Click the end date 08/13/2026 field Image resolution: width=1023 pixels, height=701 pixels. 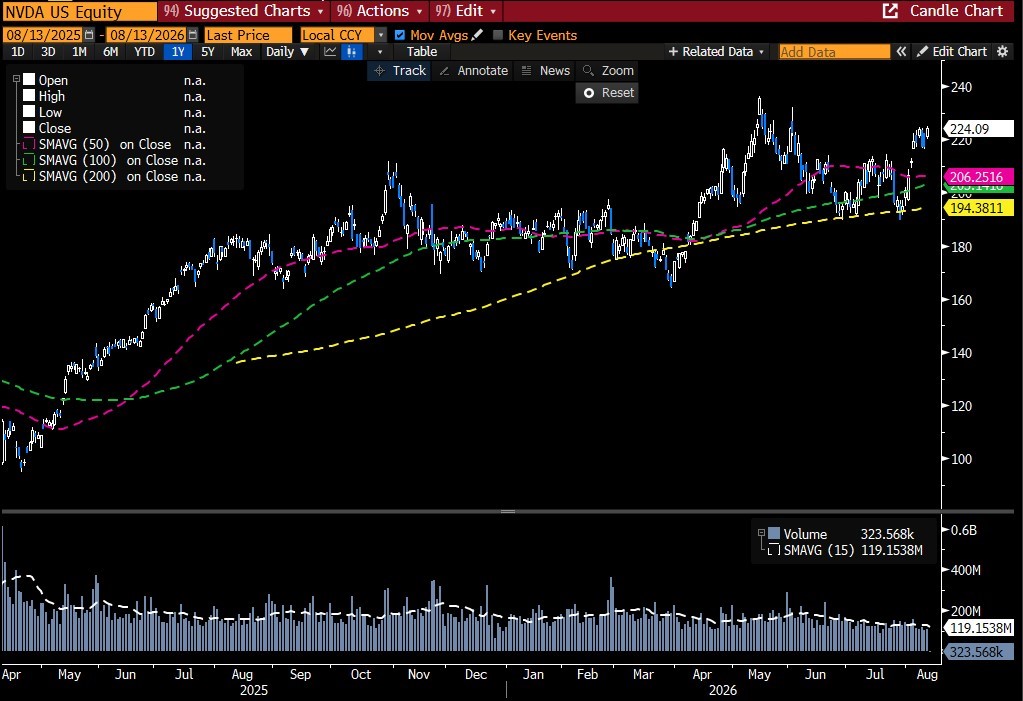coord(147,35)
